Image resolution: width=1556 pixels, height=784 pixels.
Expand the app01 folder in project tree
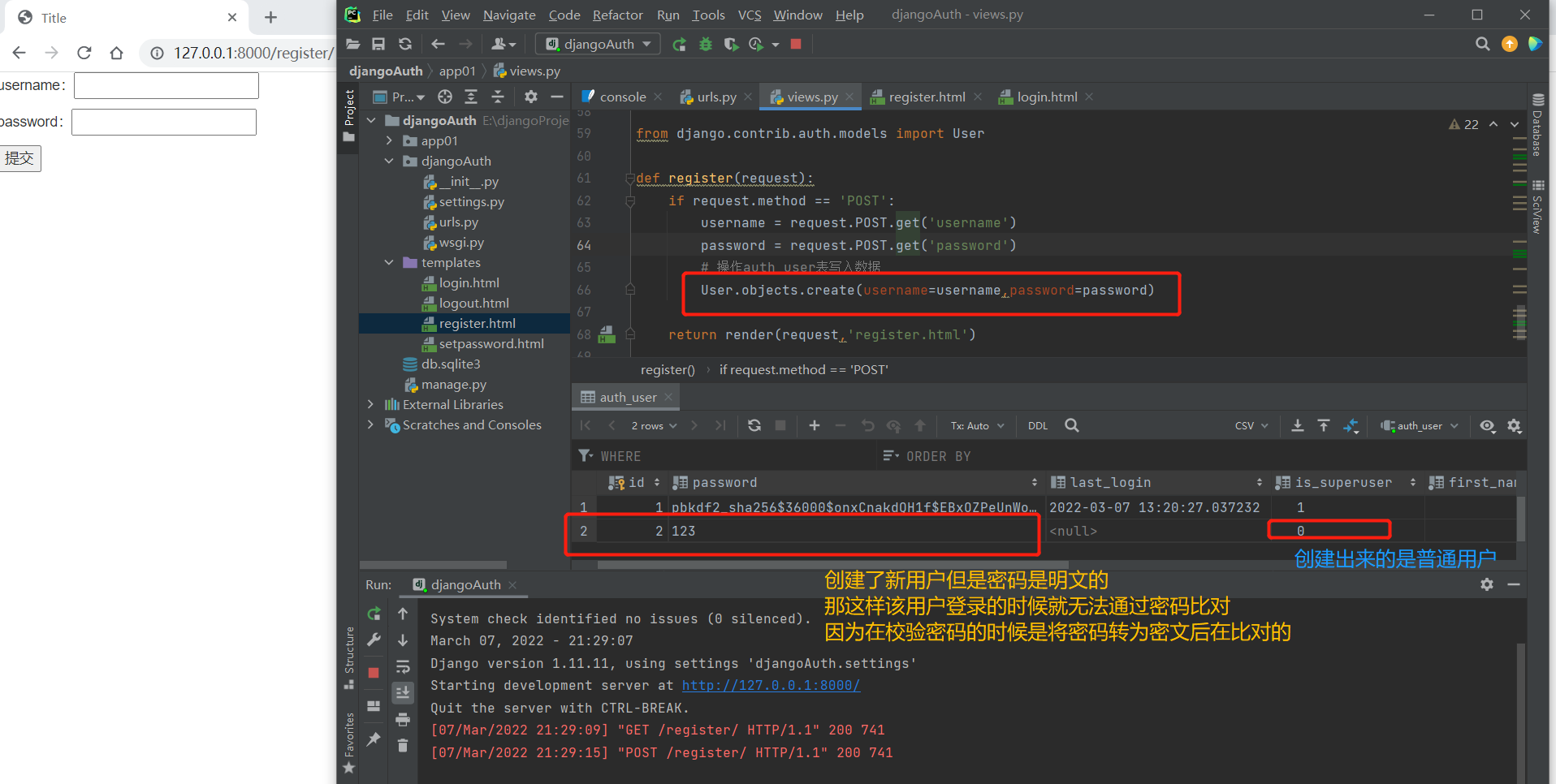click(x=389, y=140)
